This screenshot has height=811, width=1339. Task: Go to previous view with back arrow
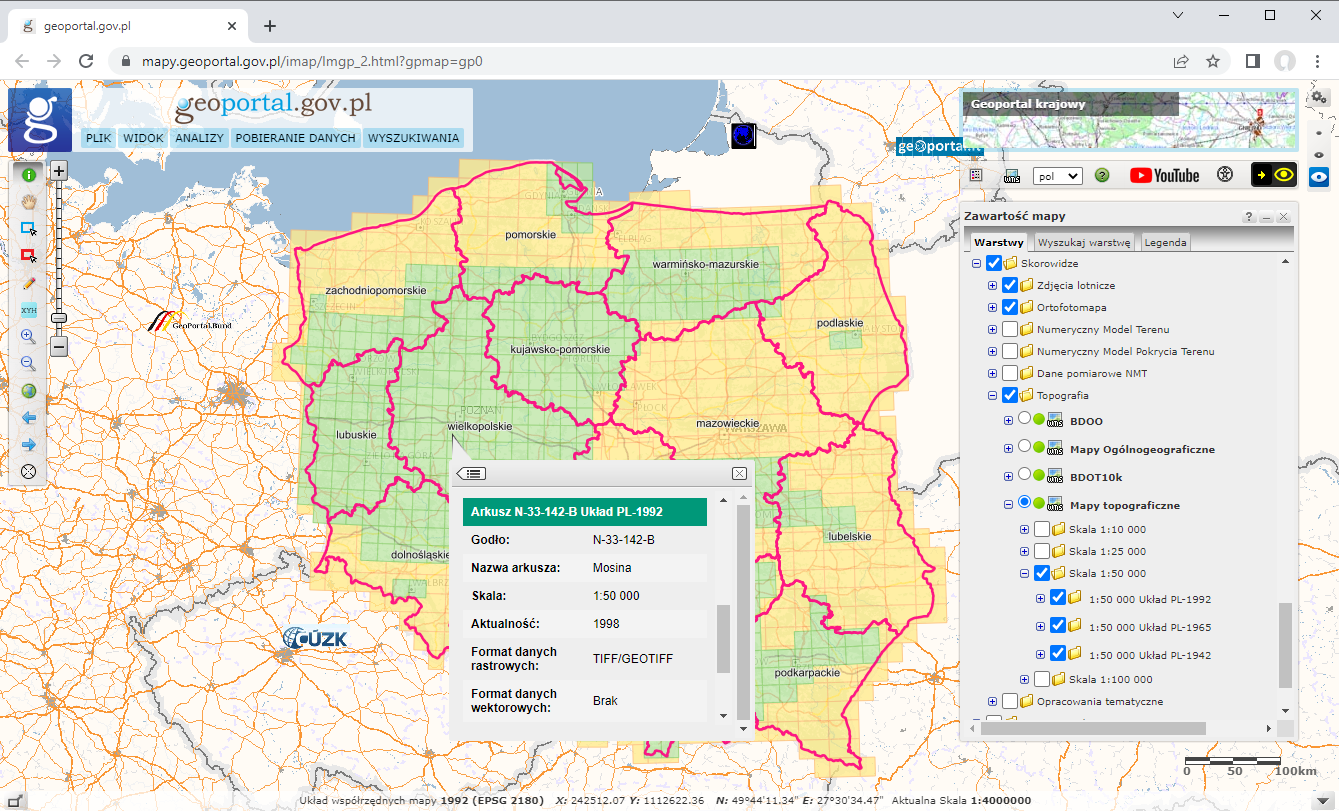(29, 417)
